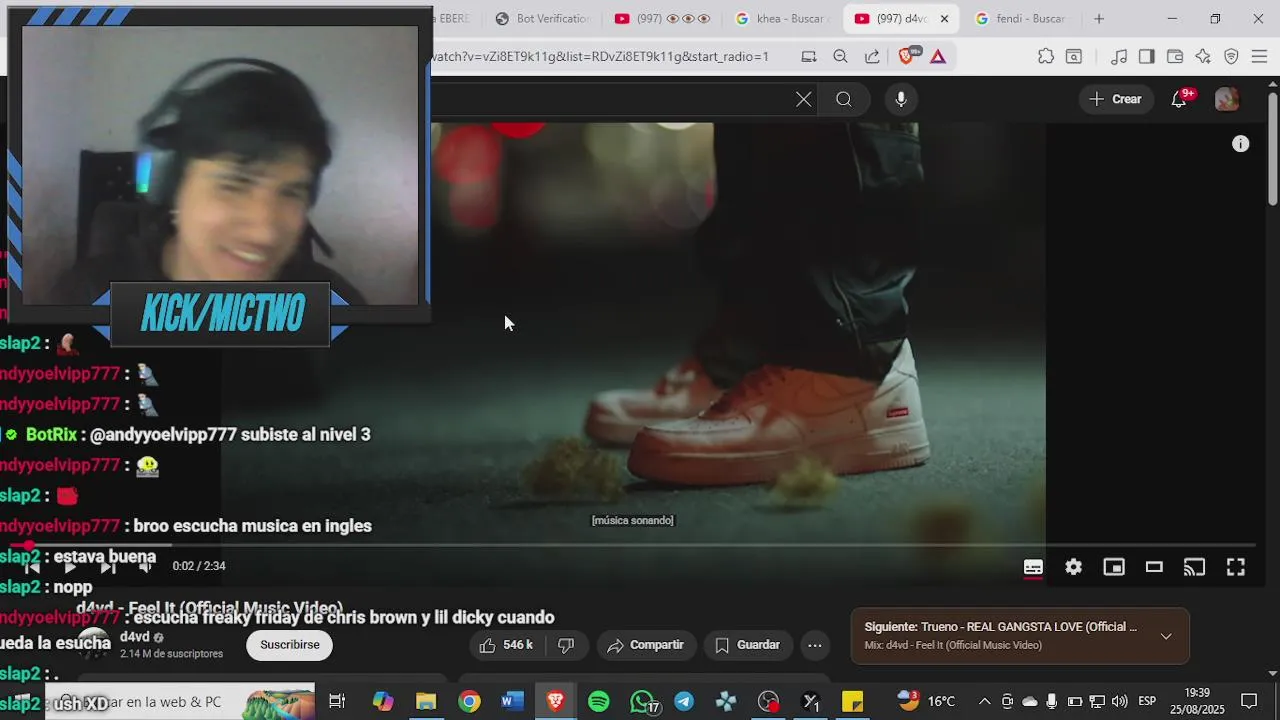The height and width of the screenshot is (720, 1280).
Task: Open the Guardar save-to-playlist menu
Action: [x=748, y=645]
